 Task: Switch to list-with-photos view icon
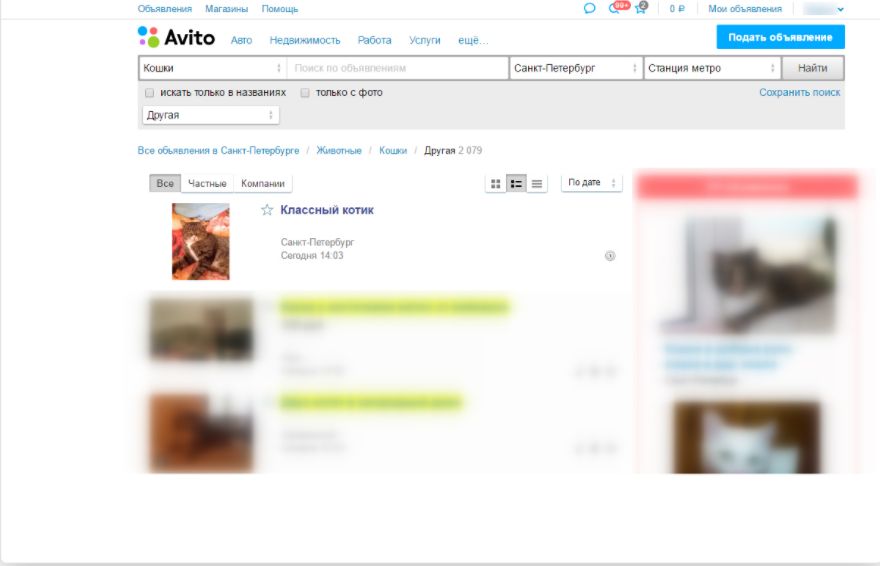(x=516, y=183)
